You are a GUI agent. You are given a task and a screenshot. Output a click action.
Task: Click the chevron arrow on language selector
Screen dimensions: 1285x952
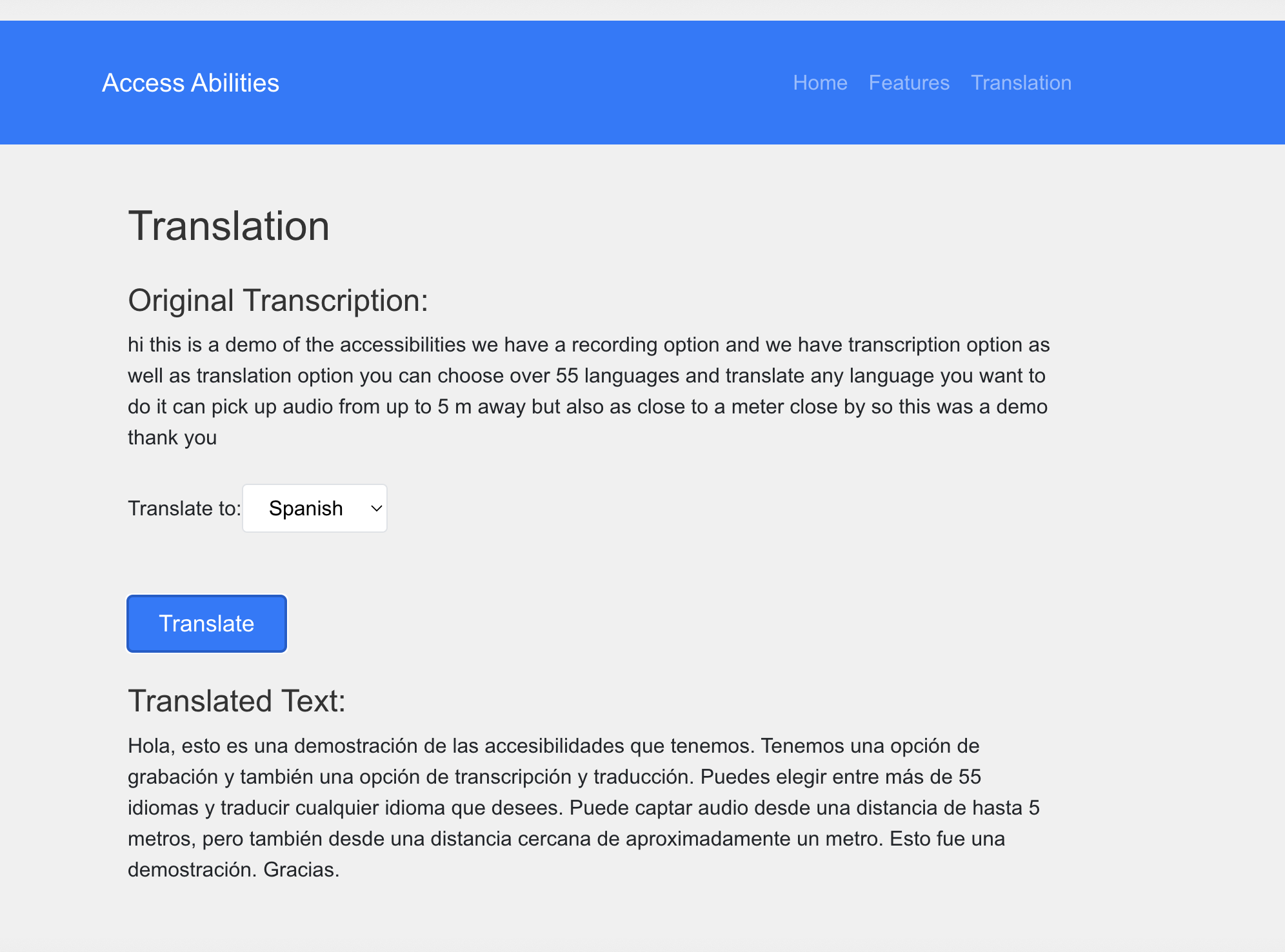tap(377, 508)
